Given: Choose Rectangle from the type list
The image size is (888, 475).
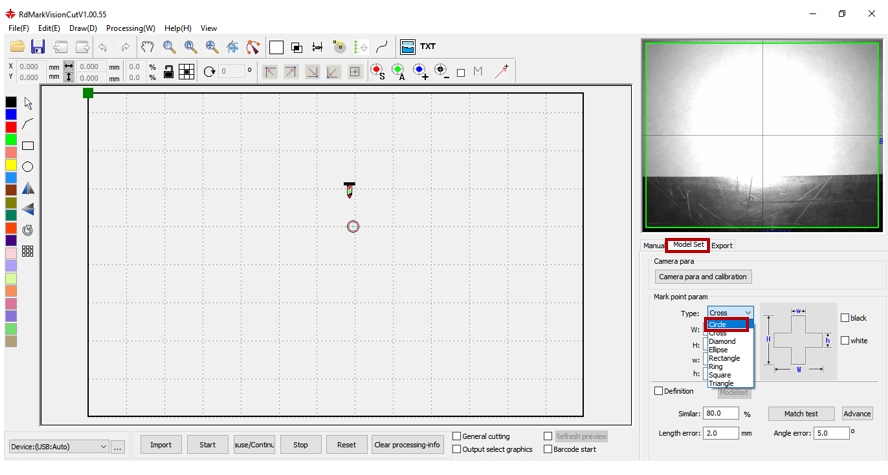Looking at the screenshot, I should point(724,358).
